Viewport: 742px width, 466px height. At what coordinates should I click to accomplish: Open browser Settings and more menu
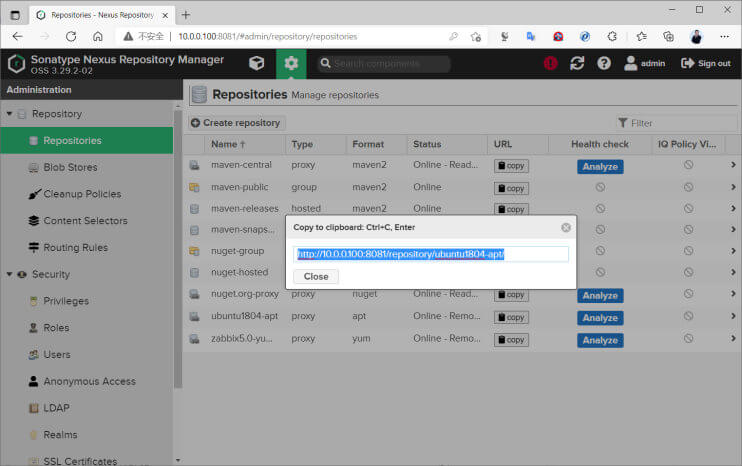point(724,36)
